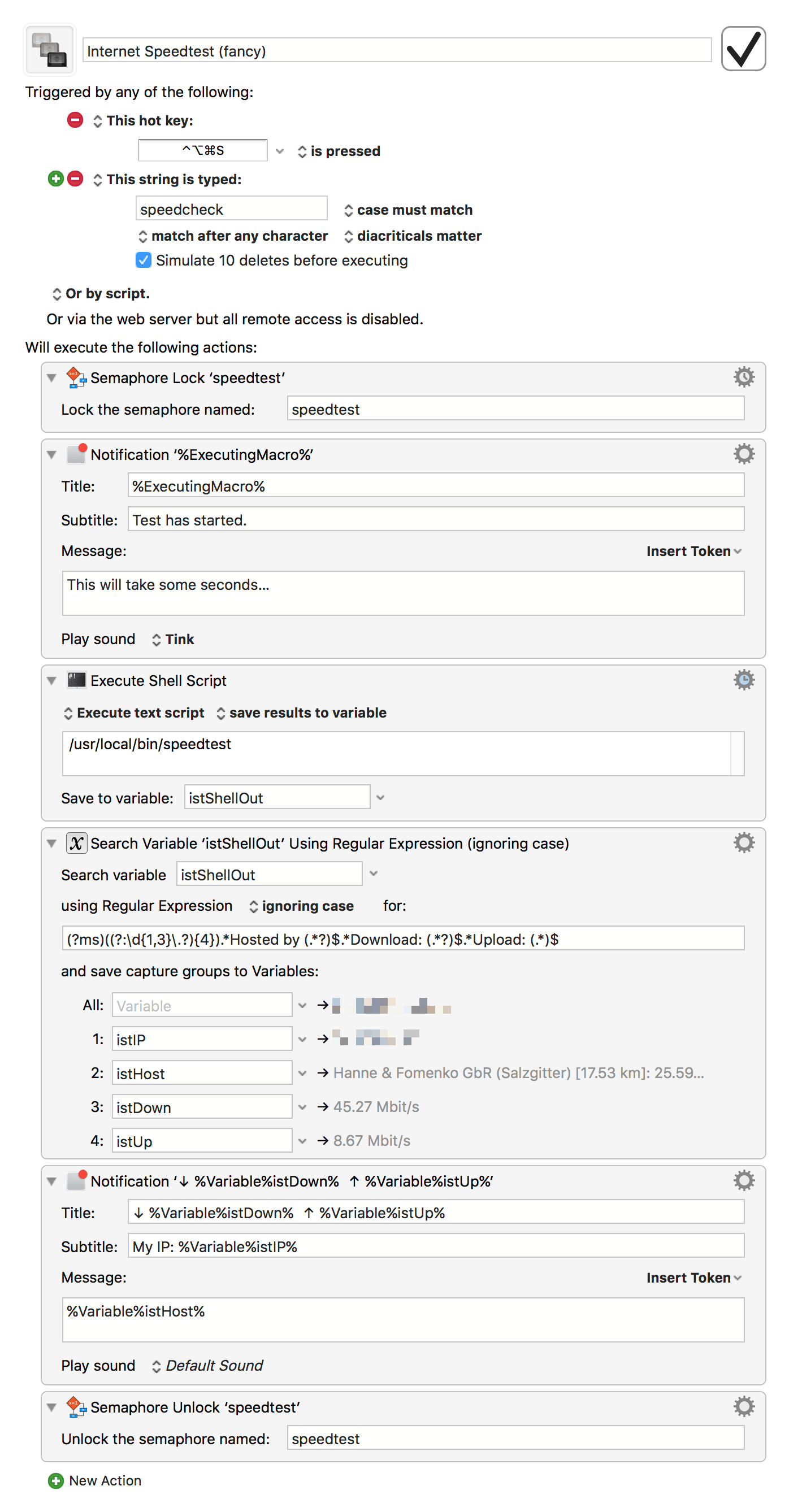Collapse the Semaphore Unlock action
789x1512 pixels.
pos(51,1407)
